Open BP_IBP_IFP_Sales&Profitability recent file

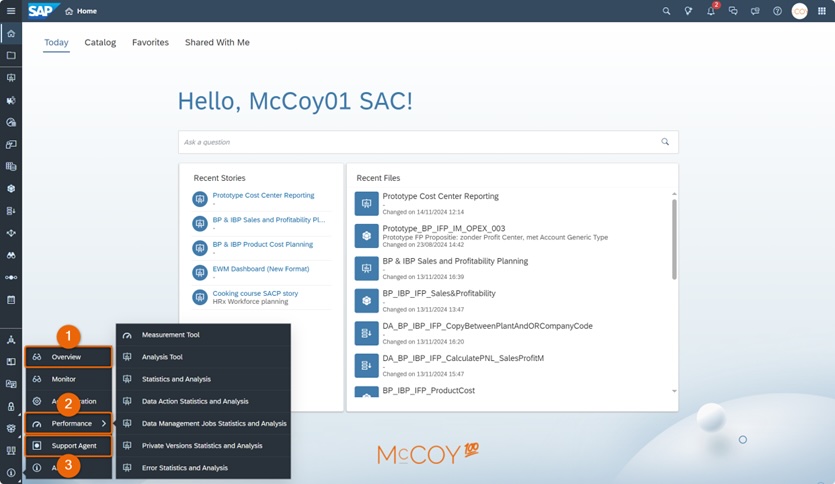[x=439, y=293]
